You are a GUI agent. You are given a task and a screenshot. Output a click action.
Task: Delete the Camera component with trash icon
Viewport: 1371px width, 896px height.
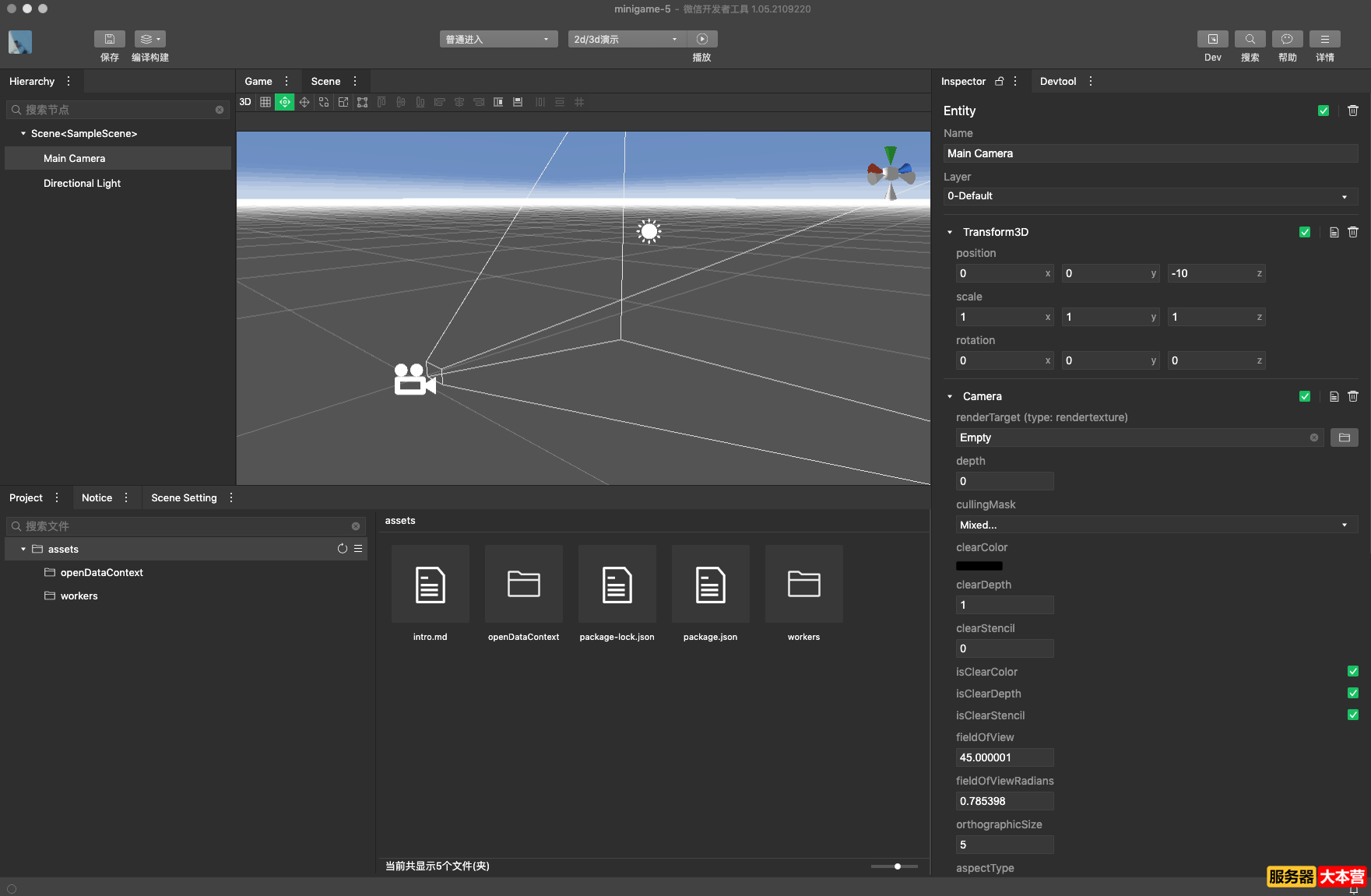[1353, 396]
